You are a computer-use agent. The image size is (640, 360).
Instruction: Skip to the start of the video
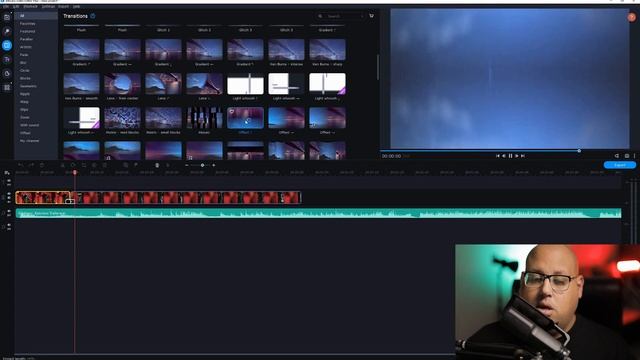498,156
